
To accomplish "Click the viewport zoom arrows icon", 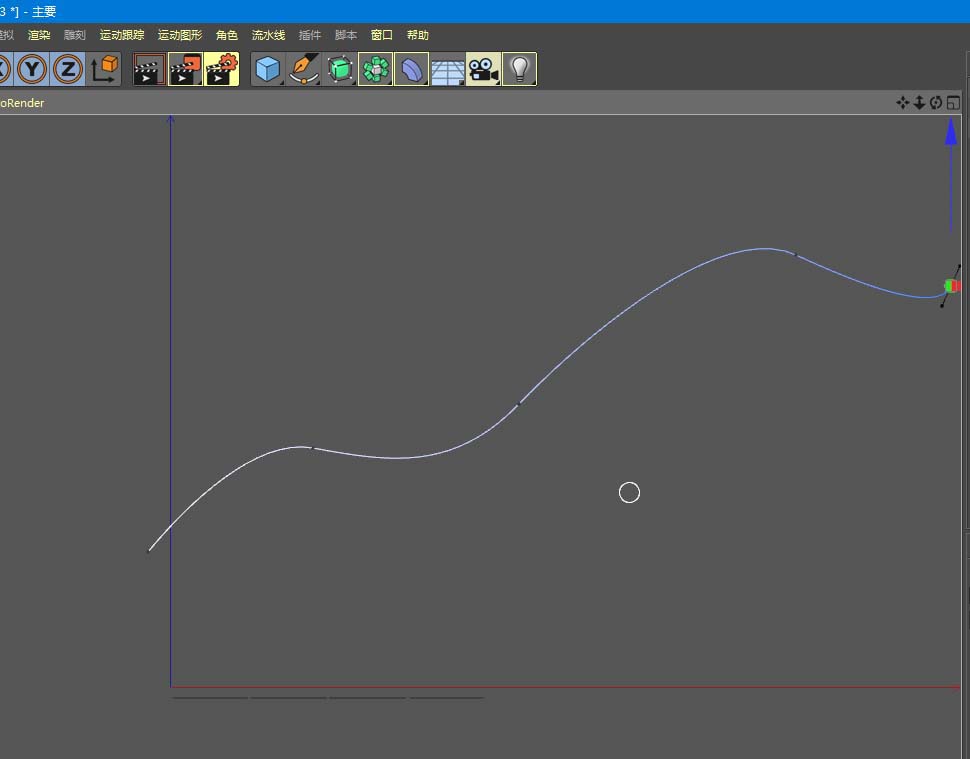I will (919, 102).
